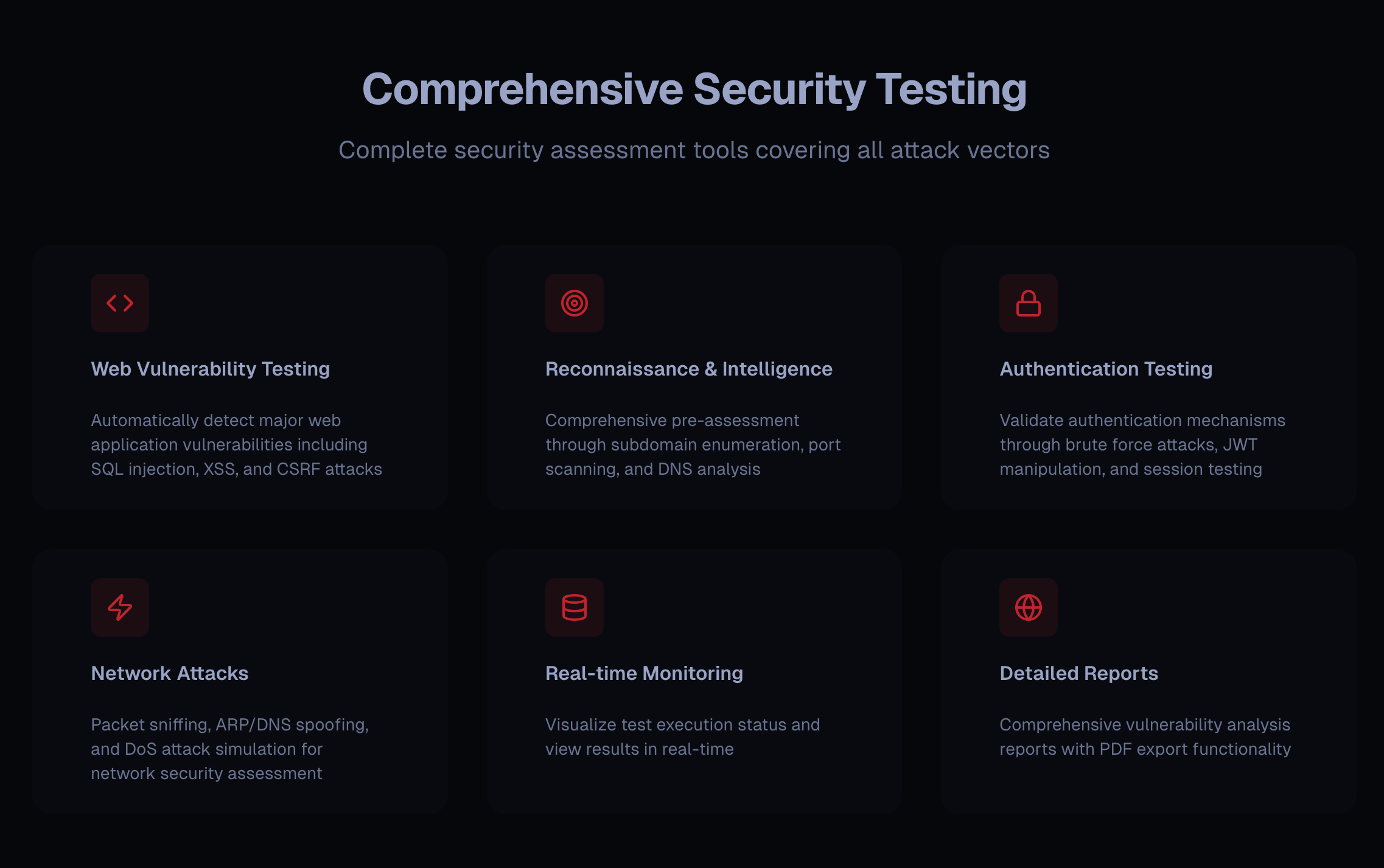Viewport: 1384px width, 868px height.
Task: Click the brute force attacks description
Action: pos(1142,444)
